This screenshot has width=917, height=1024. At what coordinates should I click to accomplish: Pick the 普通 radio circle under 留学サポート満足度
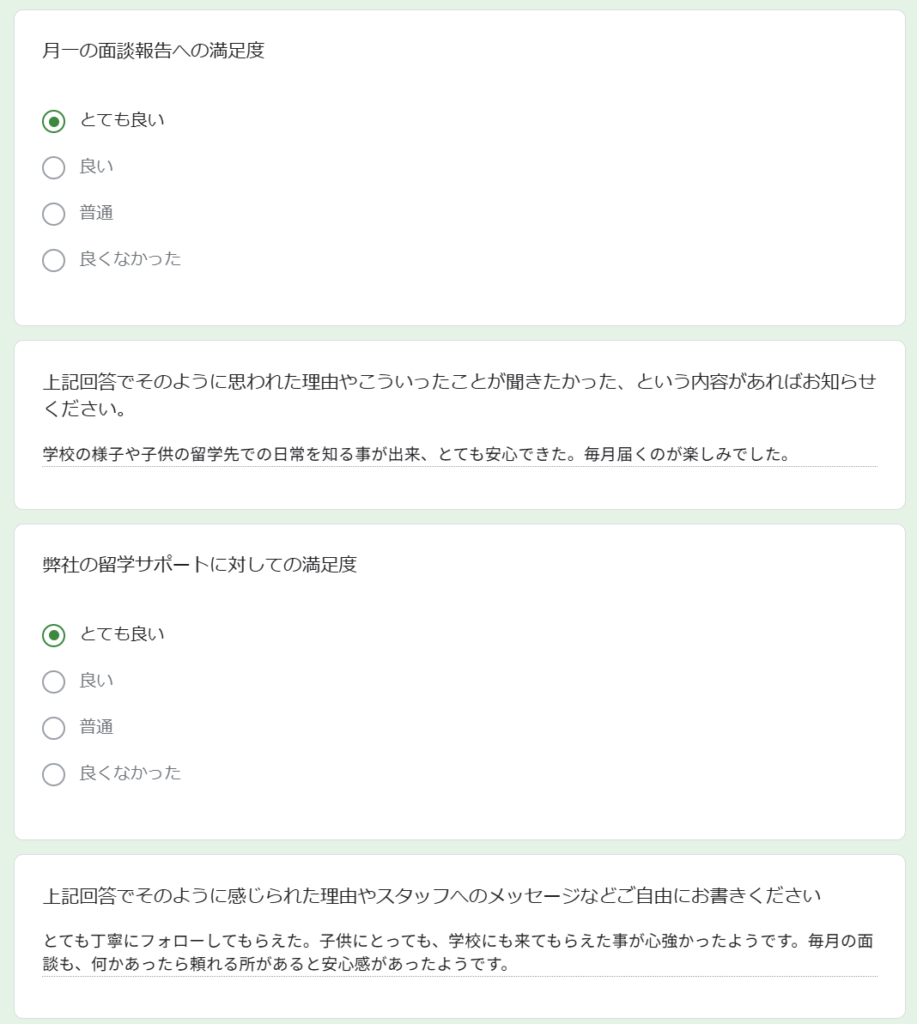coord(54,728)
